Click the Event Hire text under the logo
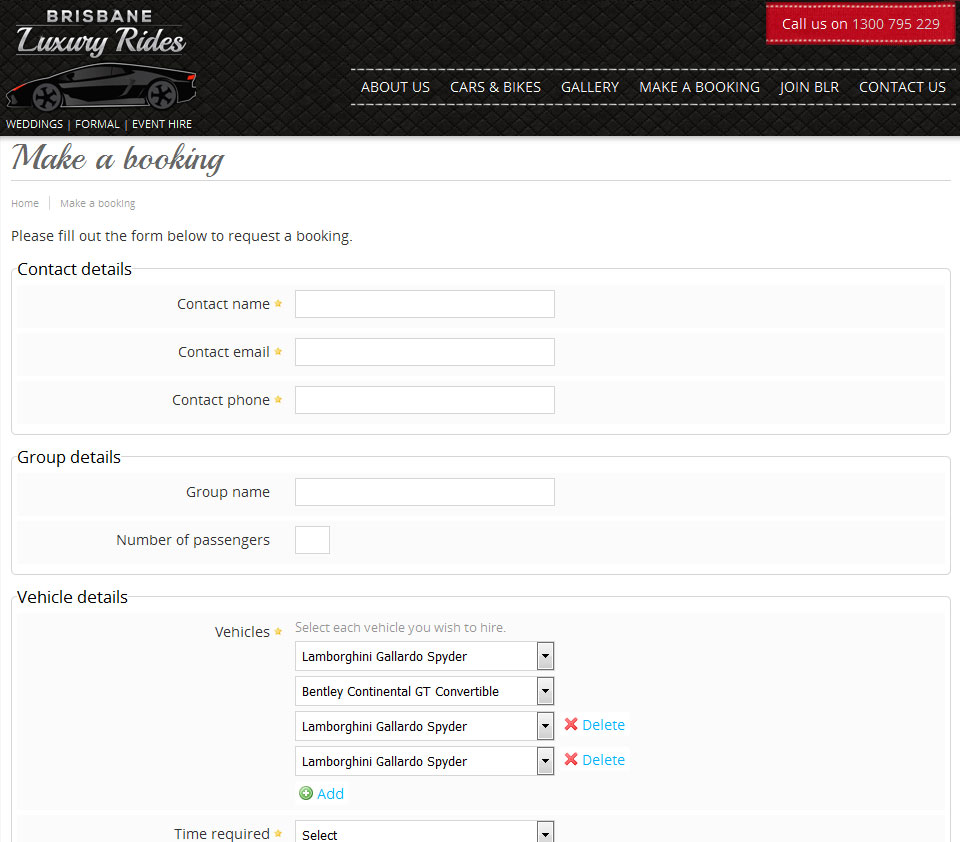960x842 pixels. point(162,124)
